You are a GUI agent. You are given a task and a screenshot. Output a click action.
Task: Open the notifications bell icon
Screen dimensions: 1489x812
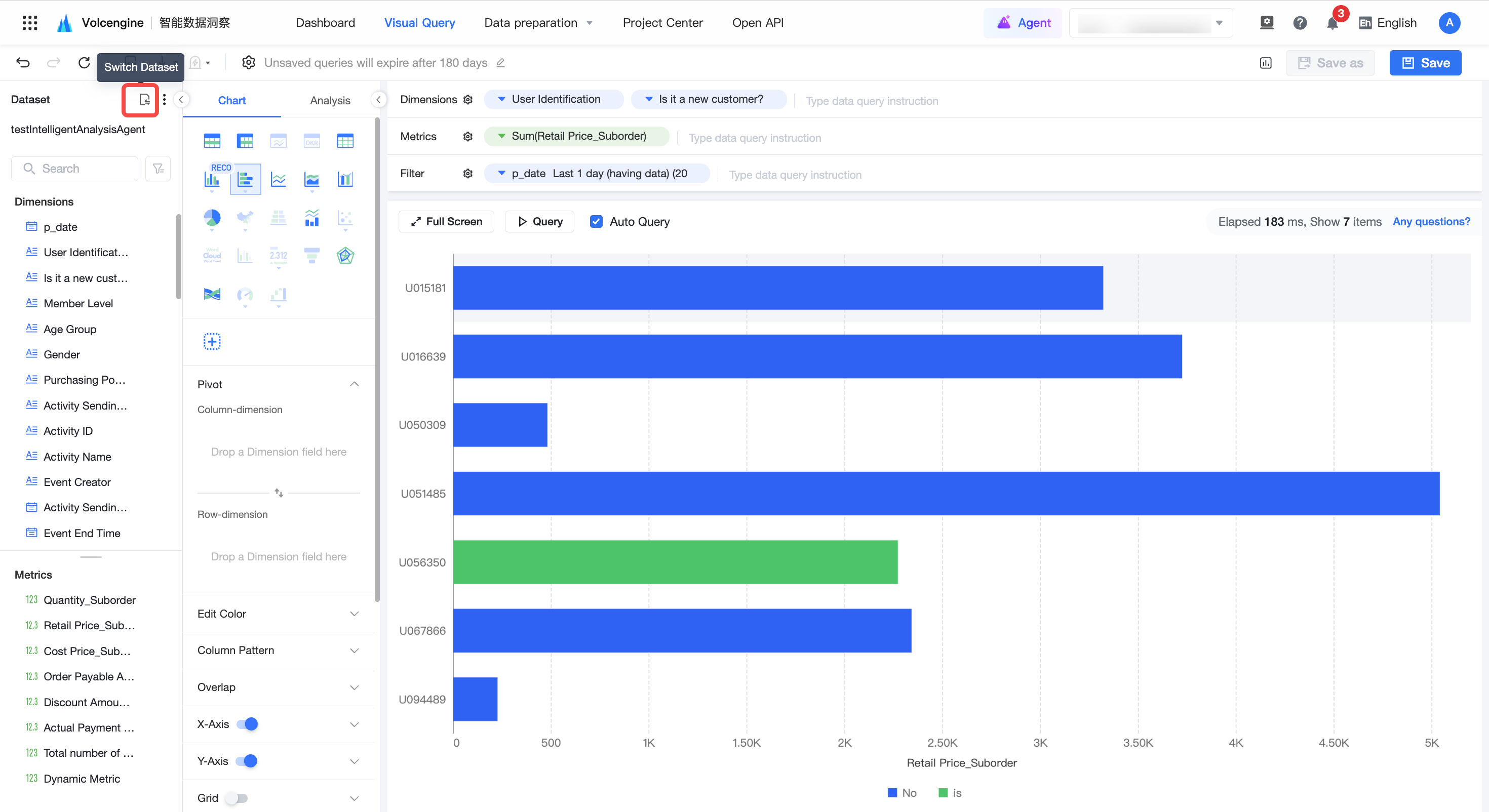(x=1333, y=23)
